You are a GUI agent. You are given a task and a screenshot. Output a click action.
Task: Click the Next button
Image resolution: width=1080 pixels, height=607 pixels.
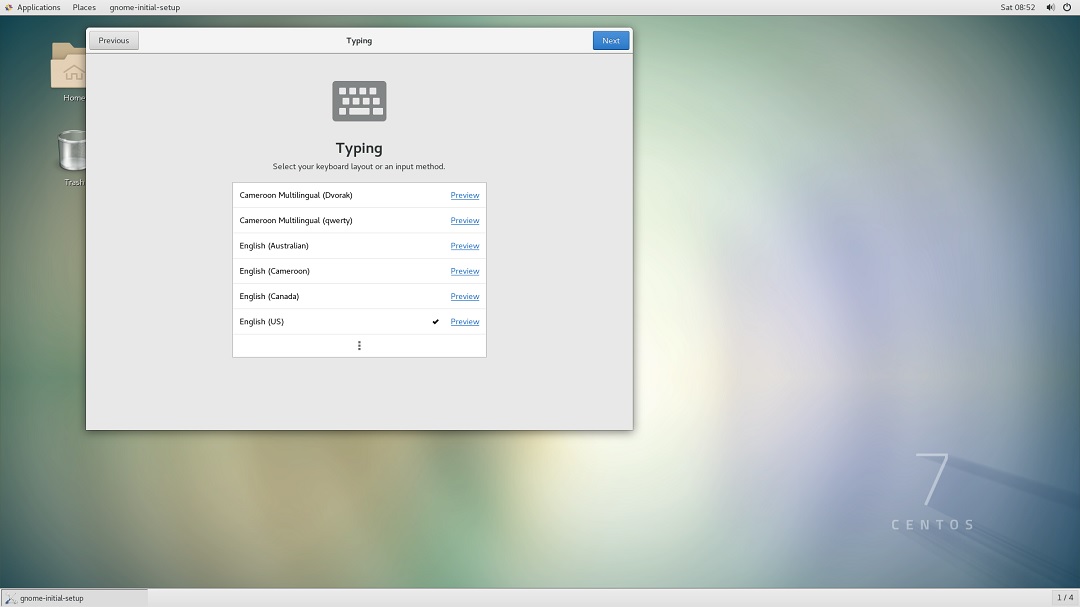point(611,40)
